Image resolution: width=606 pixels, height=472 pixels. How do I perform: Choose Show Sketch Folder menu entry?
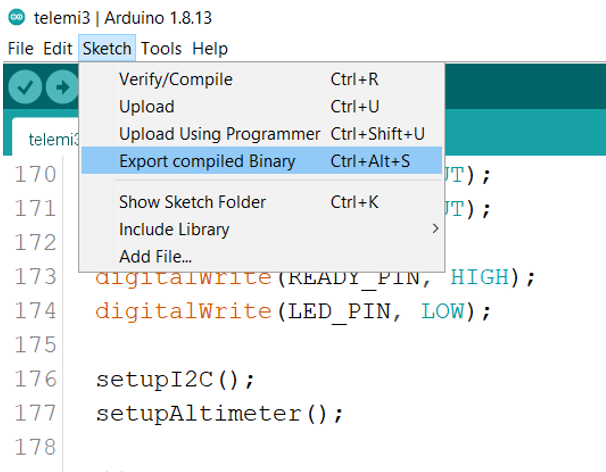(x=261, y=202)
